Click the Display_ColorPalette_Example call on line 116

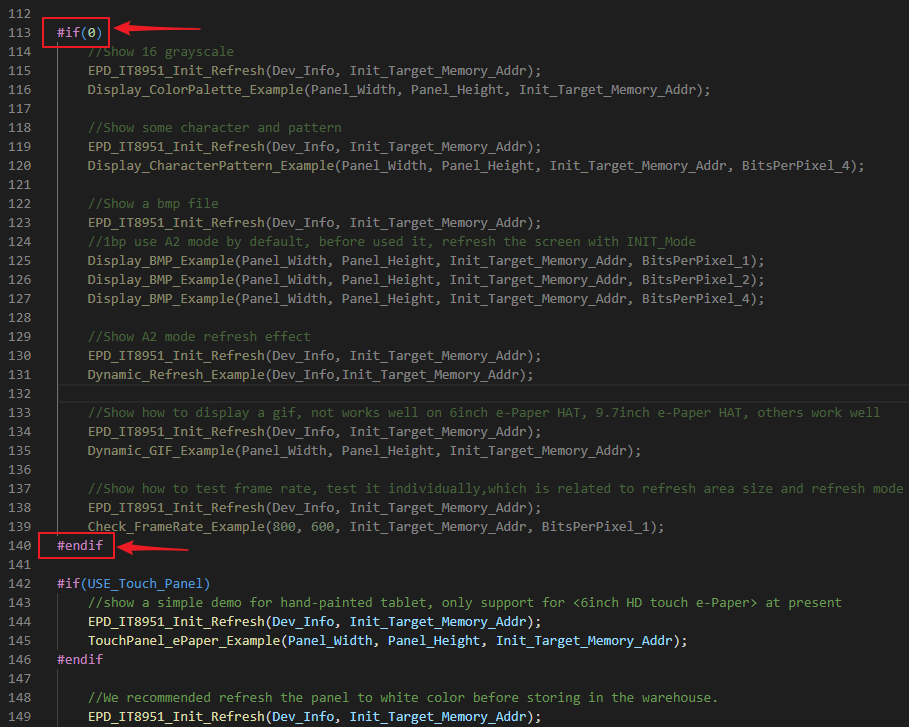tap(399, 90)
